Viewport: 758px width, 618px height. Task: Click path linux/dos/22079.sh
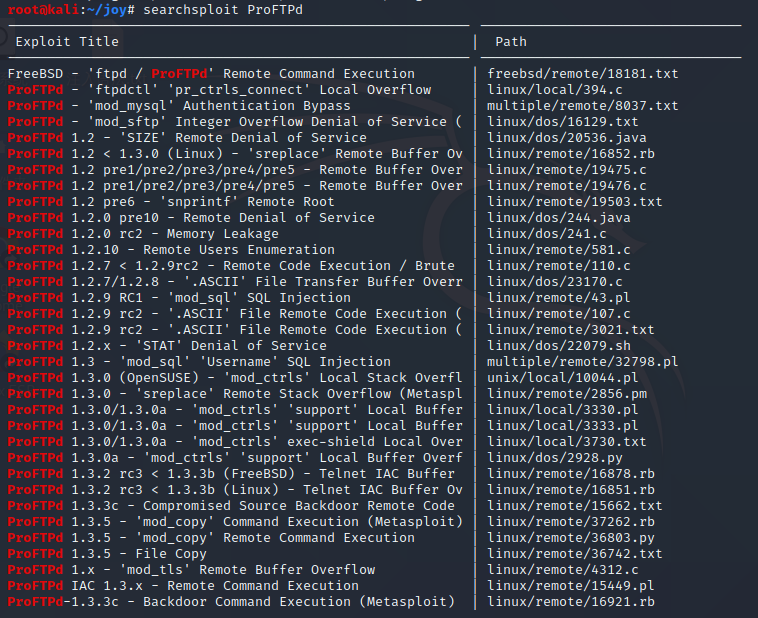(x=559, y=345)
